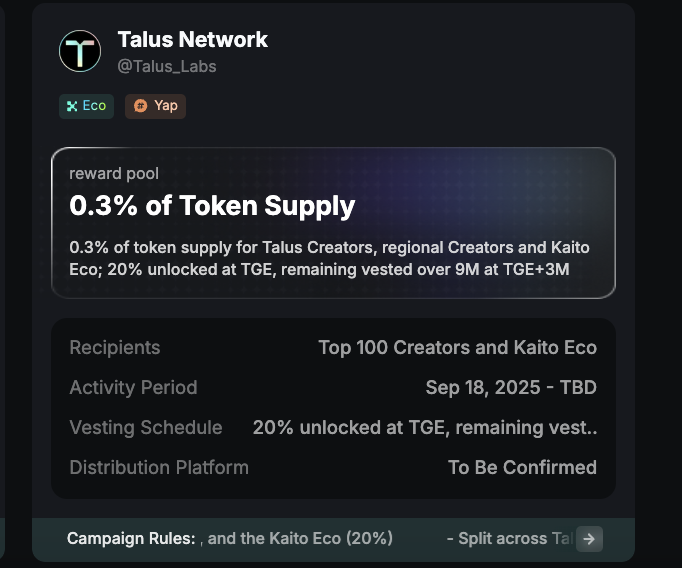Click the Talus Network logo avatar
Viewport: 682px width, 568px height.
[80, 51]
